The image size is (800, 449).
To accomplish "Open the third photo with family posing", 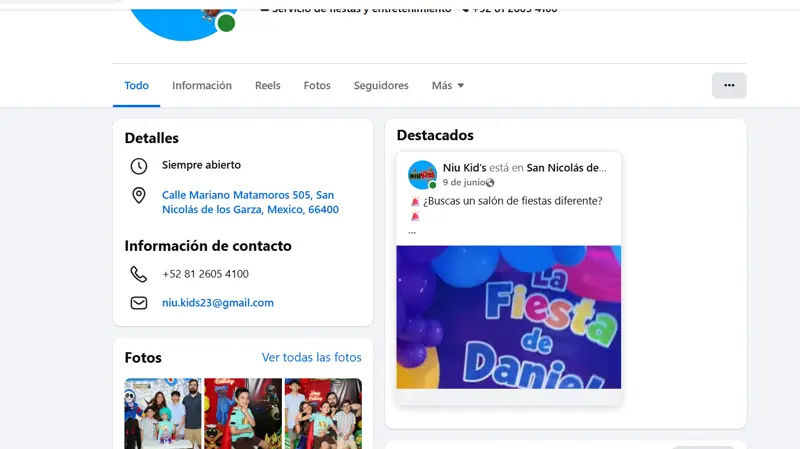I will point(323,413).
